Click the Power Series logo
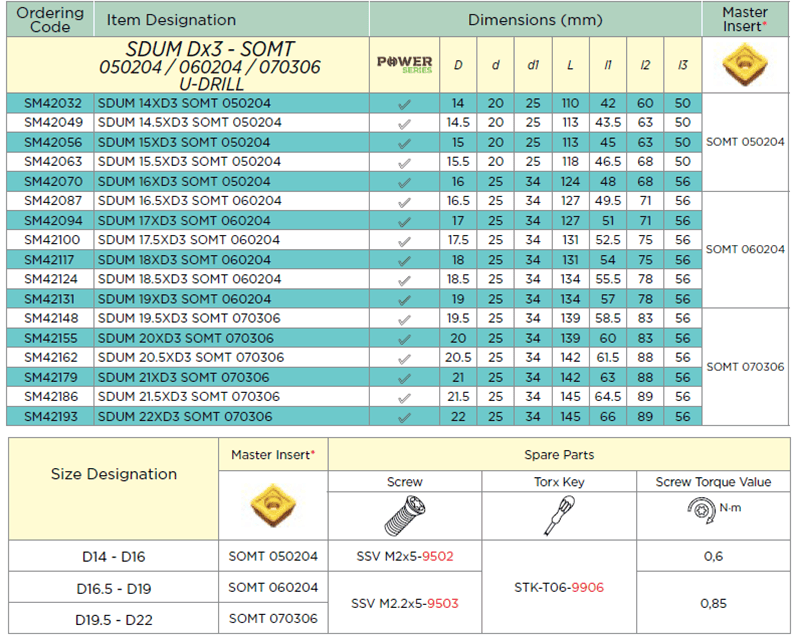This screenshot has width=800, height=638. click(x=405, y=65)
